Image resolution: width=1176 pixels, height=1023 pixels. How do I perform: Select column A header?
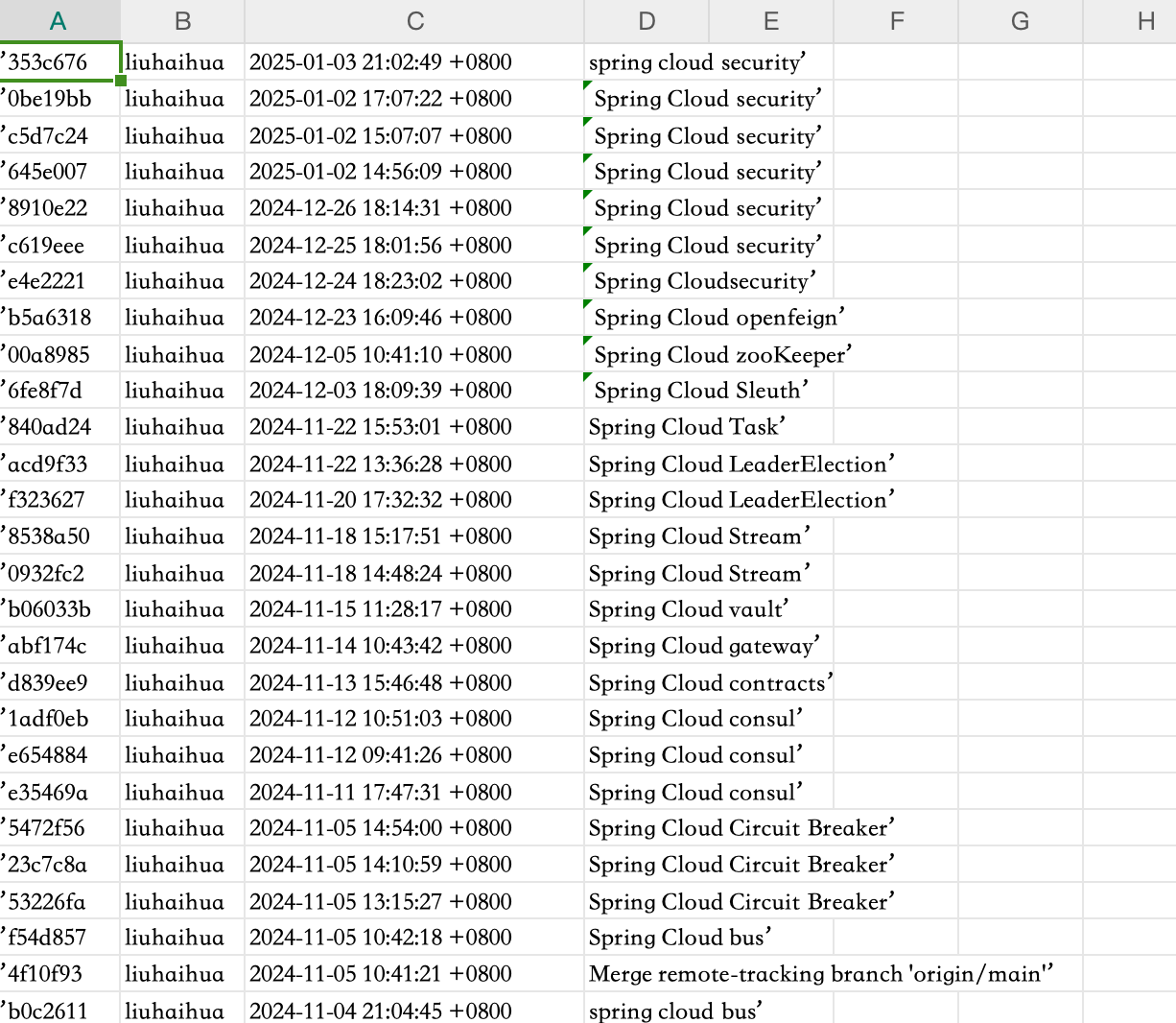point(59,21)
